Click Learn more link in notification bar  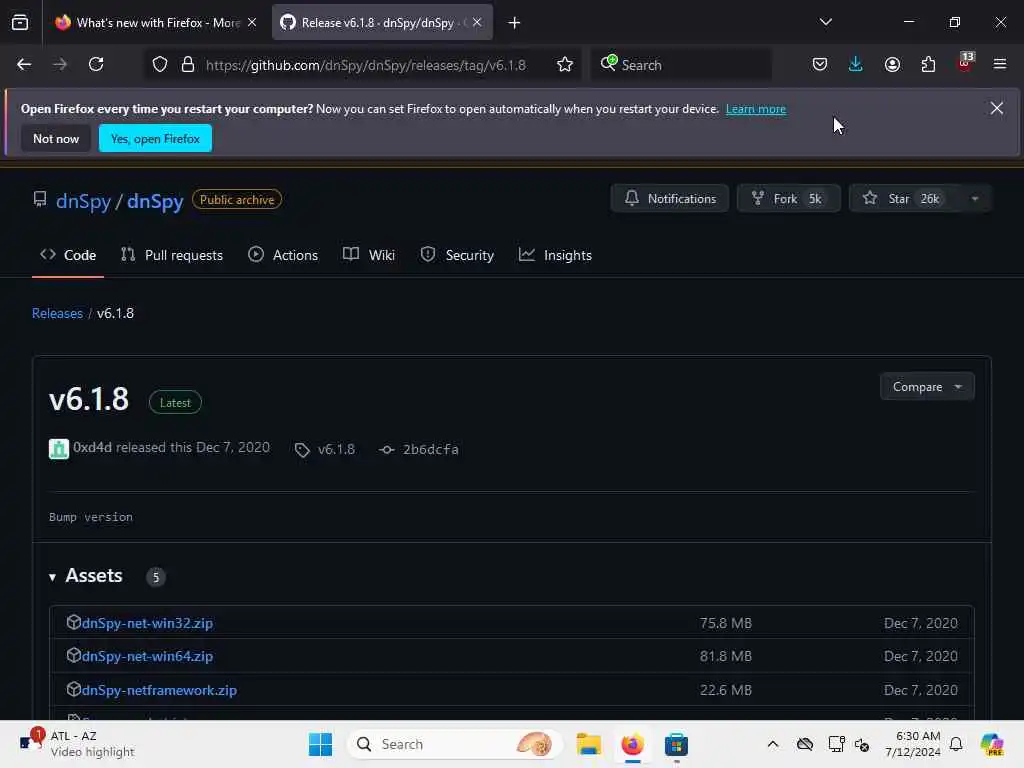tap(756, 109)
